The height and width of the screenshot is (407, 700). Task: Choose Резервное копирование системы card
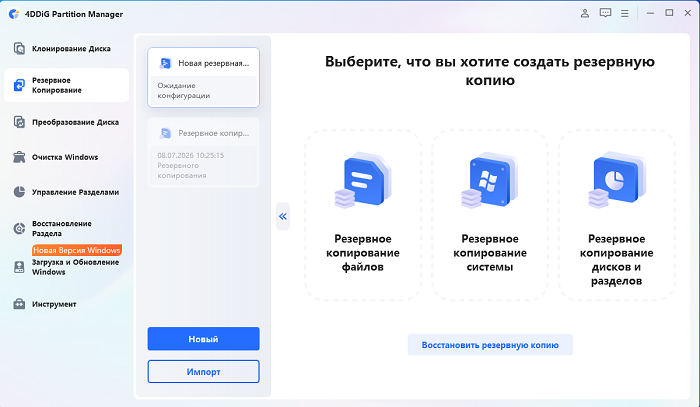pos(490,216)
